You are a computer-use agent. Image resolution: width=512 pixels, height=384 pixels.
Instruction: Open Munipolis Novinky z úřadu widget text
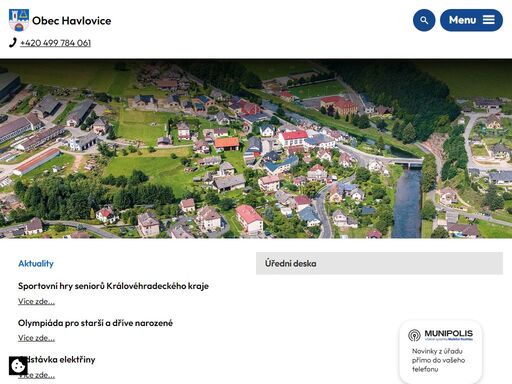(x=438, y=360)
